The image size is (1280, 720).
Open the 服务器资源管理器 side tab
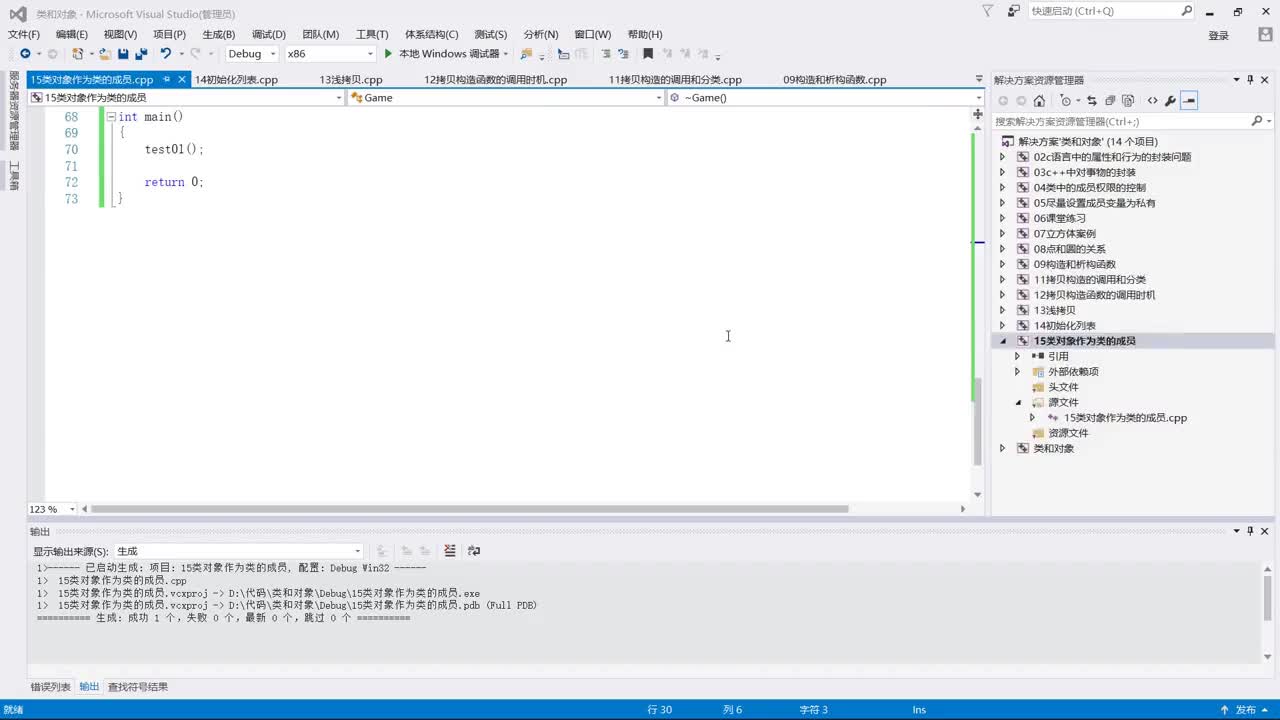14,113
